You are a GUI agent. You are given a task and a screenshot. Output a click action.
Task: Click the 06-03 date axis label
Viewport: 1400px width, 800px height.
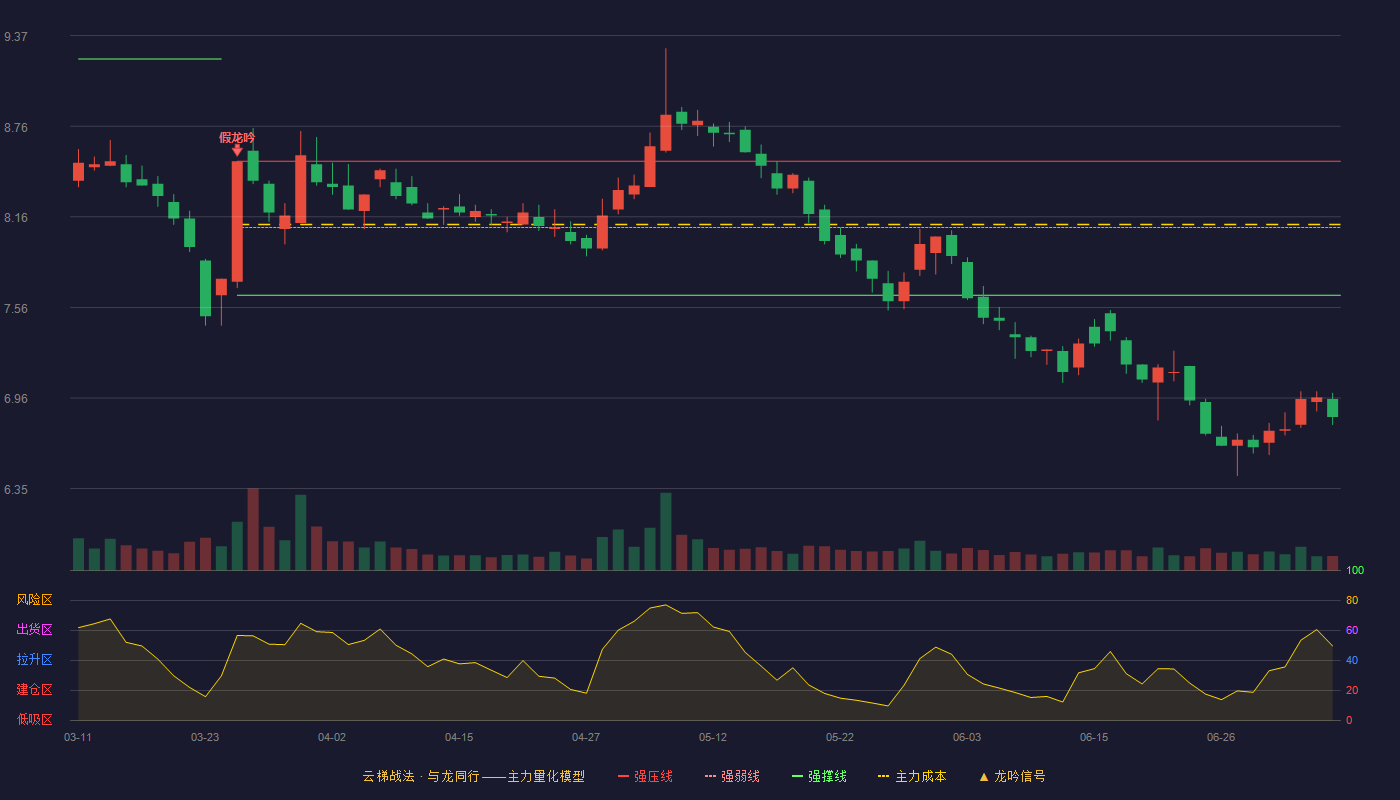click(x=967, y=737)
